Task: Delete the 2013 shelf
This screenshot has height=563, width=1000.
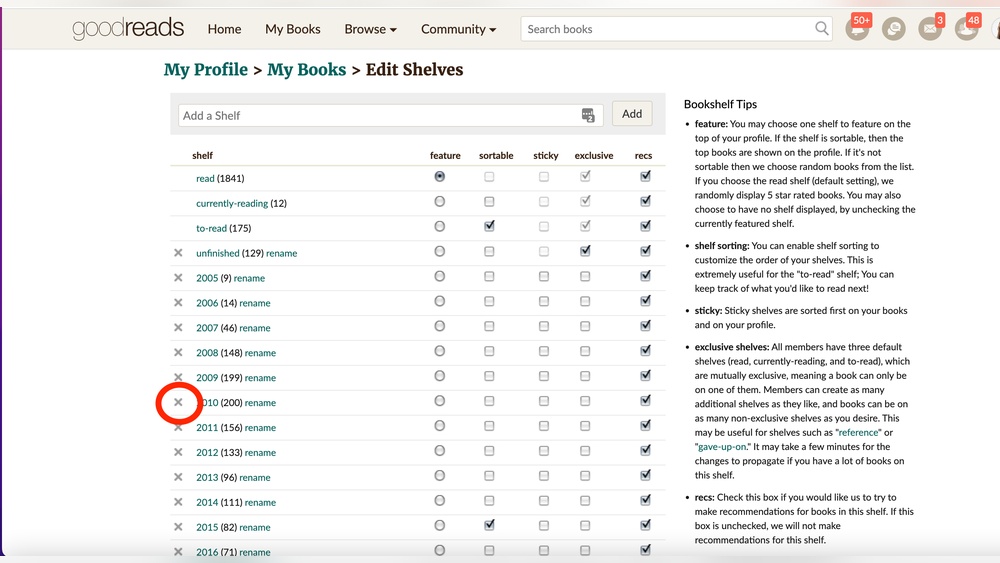Action: (x=179, y=477)
